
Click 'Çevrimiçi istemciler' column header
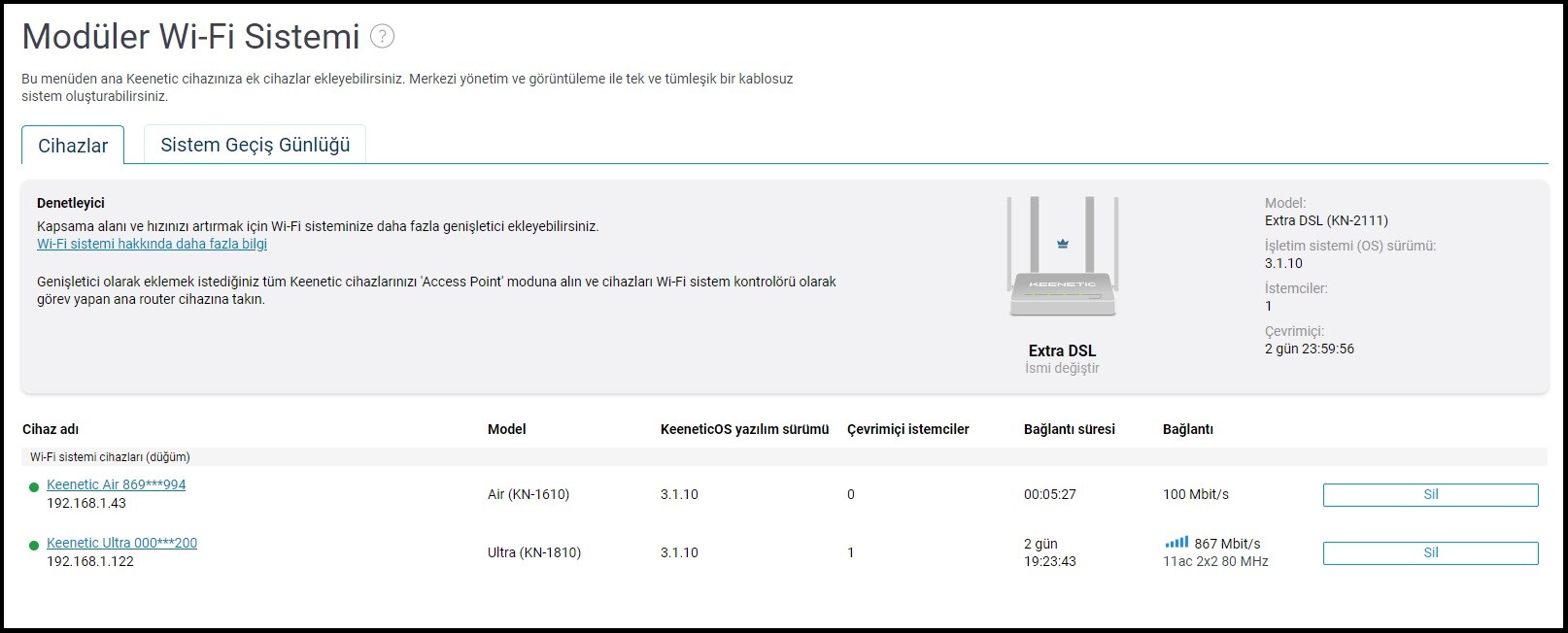[x=907, y=429]
